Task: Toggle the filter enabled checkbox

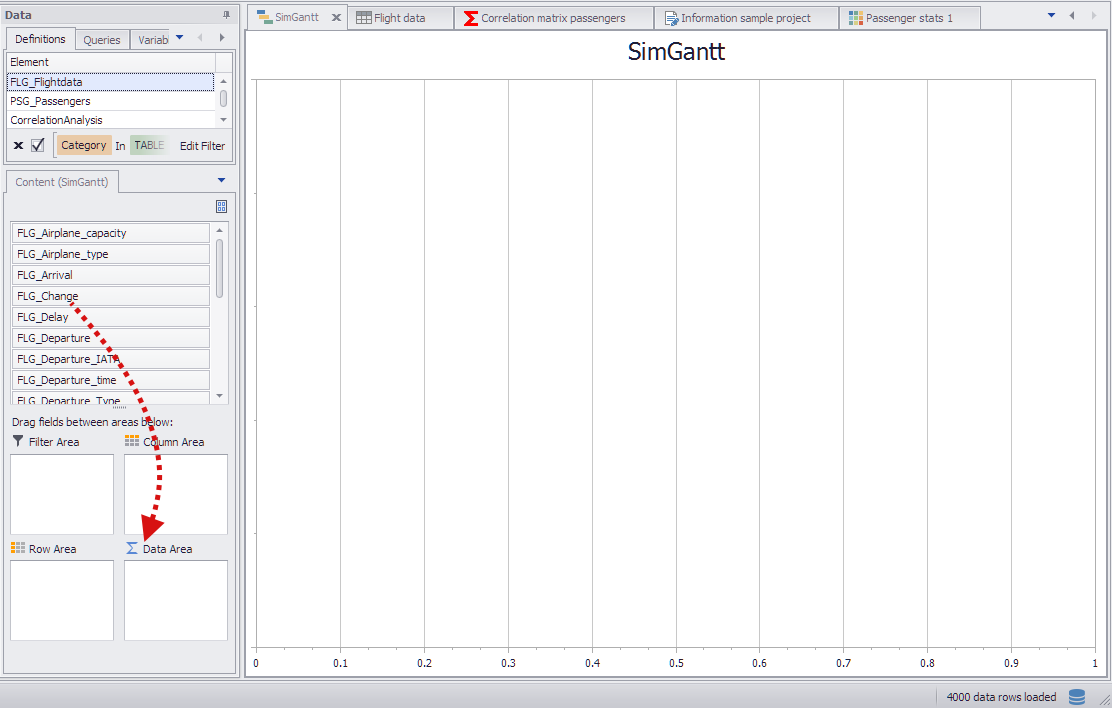Action: 38,145
